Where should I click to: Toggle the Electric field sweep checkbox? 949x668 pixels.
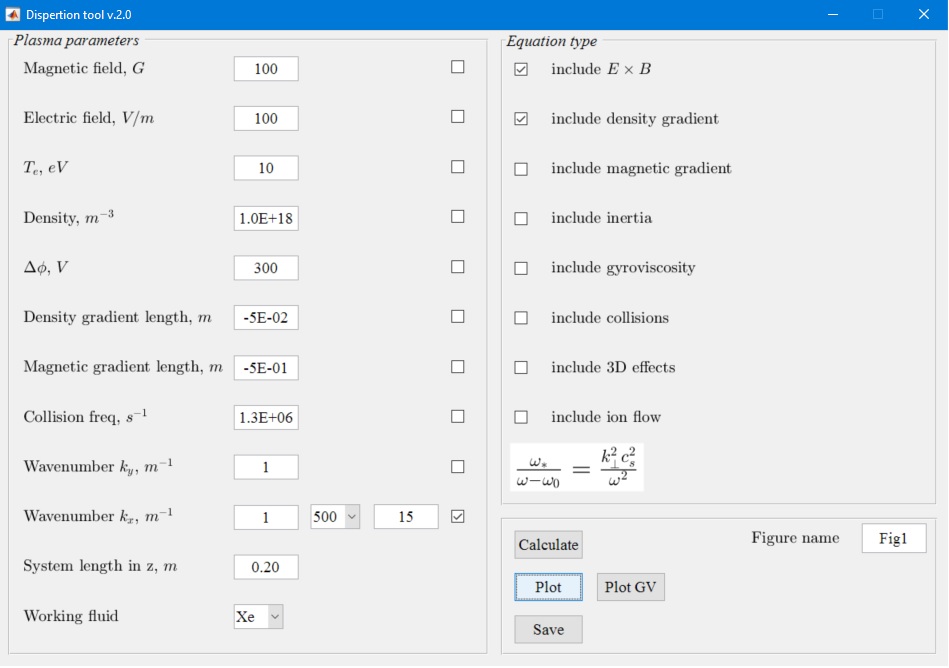coord(458,116)
